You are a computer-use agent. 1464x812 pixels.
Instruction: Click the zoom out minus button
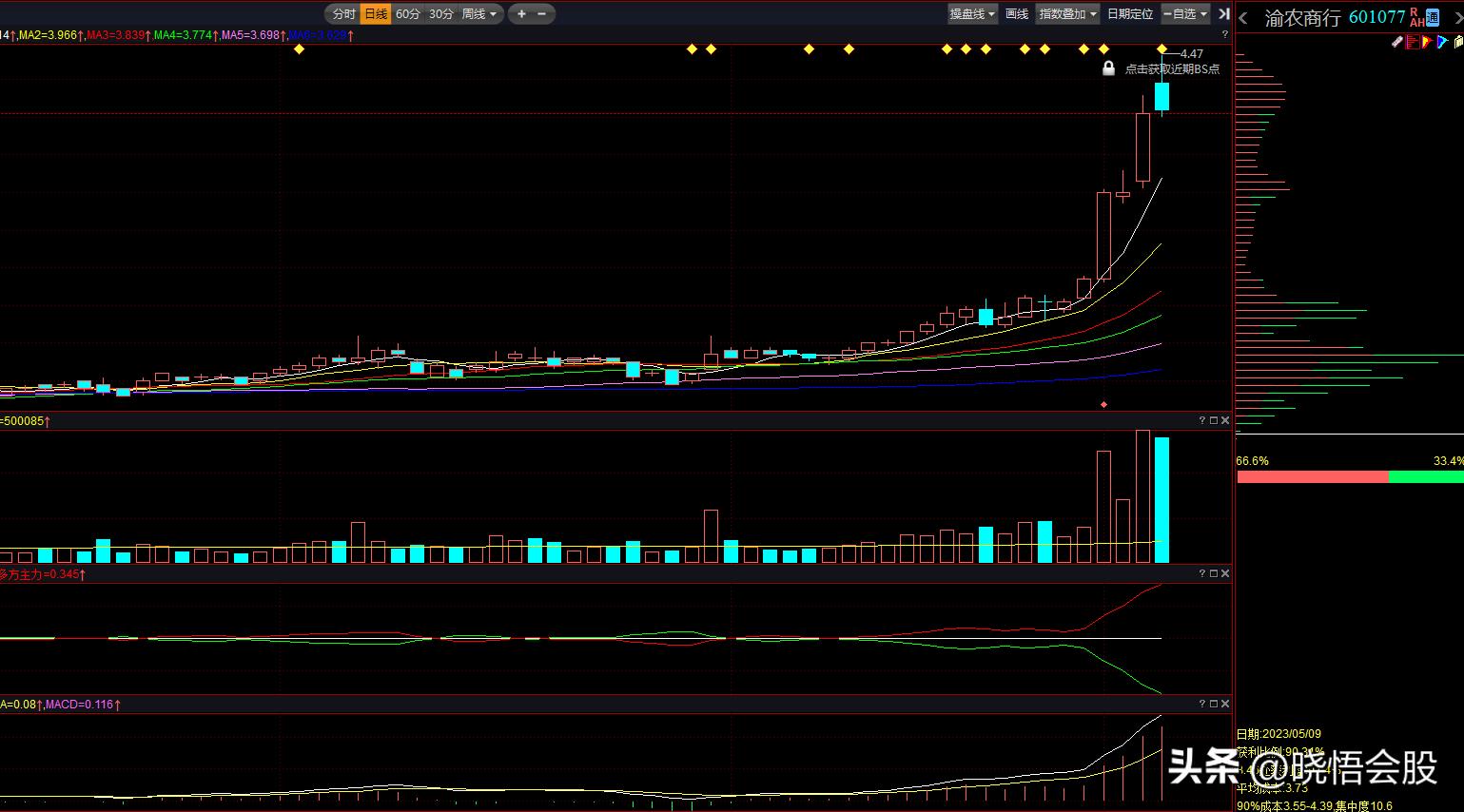coord(542,14)
